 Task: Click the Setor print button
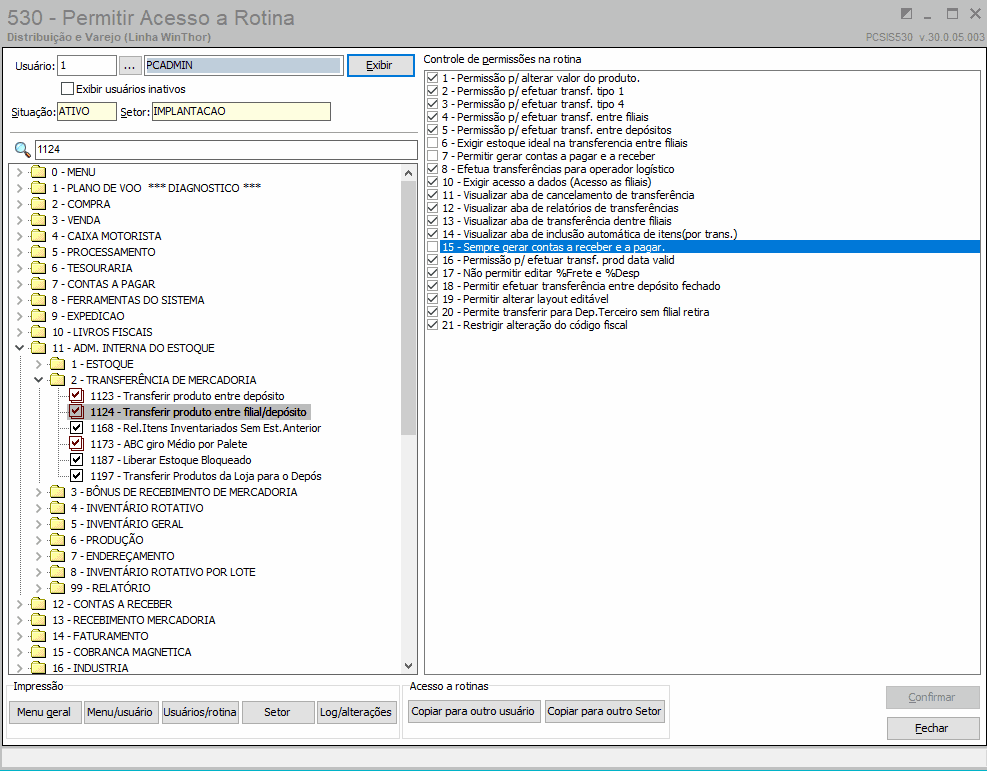278,712
